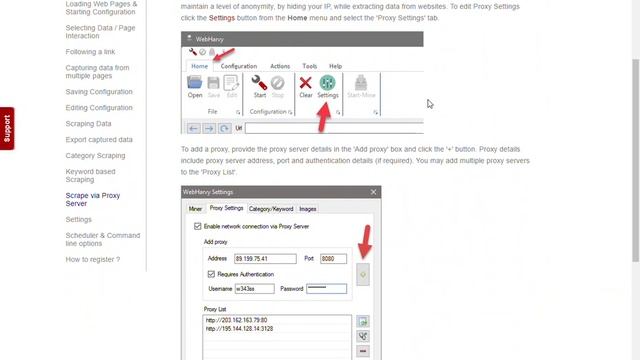Image resolution: width=640 pixels, height=360 pixels.
Task: Click the green Settings icon in ribbon
Action: (x=327, y=82)
